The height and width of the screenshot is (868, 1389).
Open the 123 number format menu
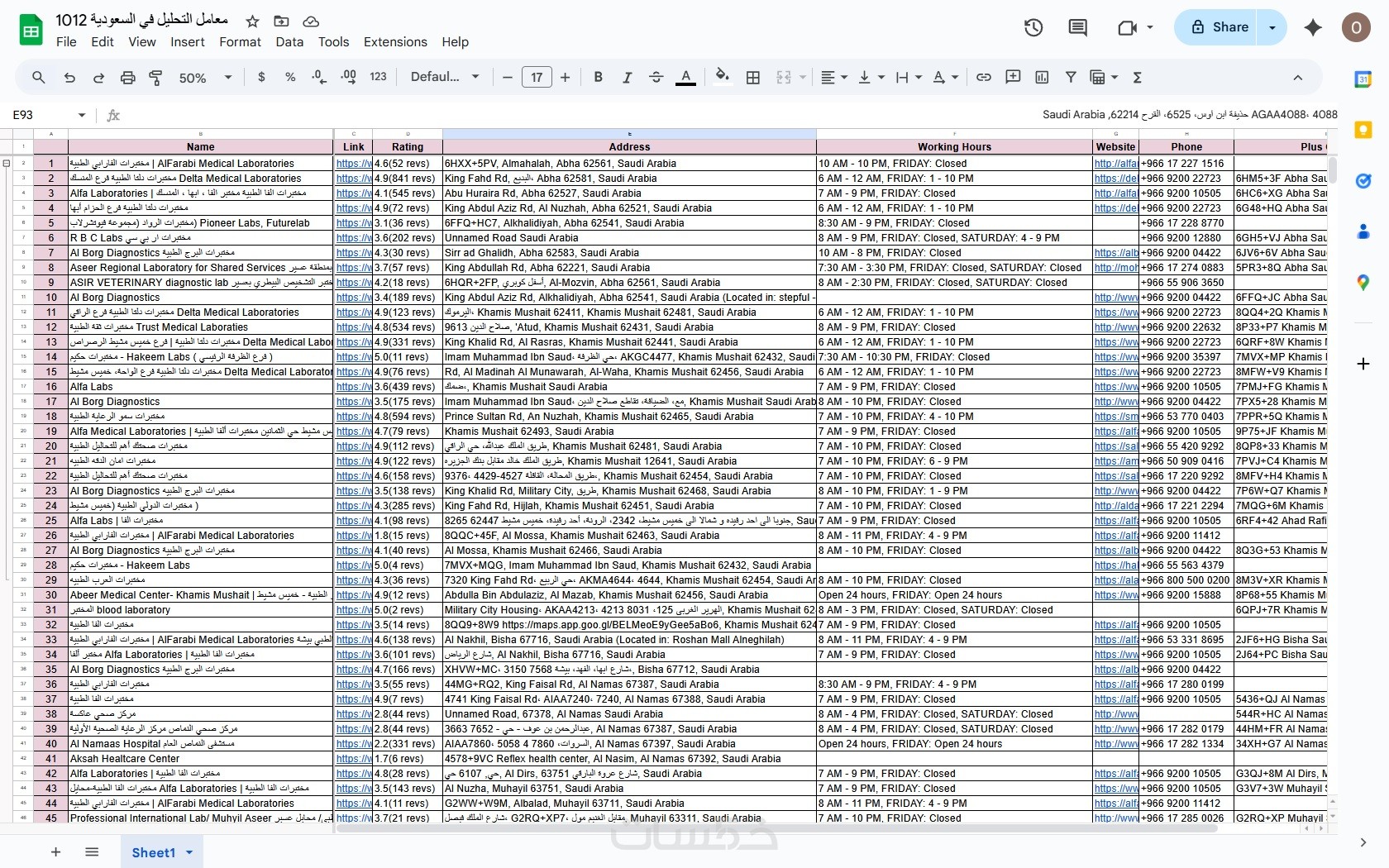click(378, 77)
